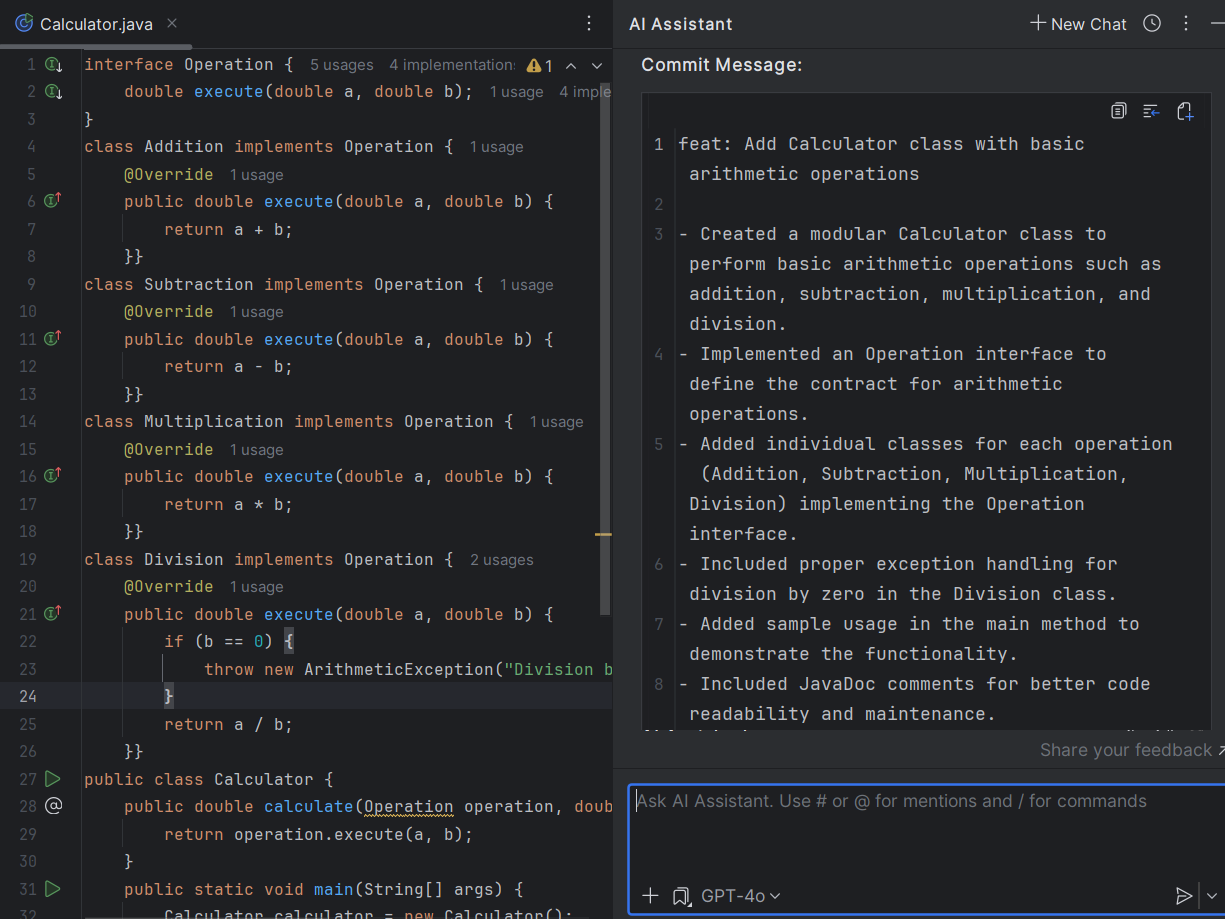Add attachment with plus icon in chat

[650, 896]
